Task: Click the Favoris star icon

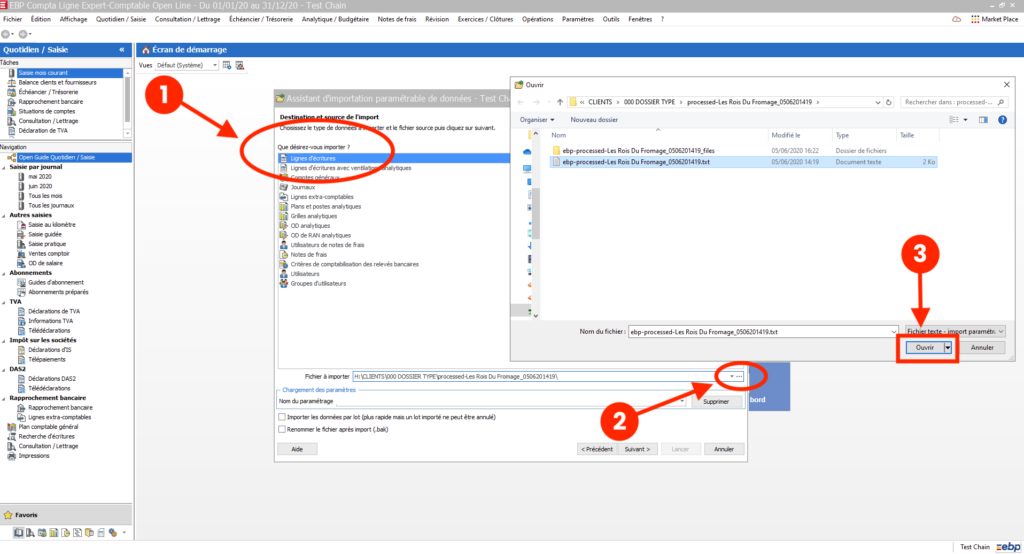Action: pos(8,515)
